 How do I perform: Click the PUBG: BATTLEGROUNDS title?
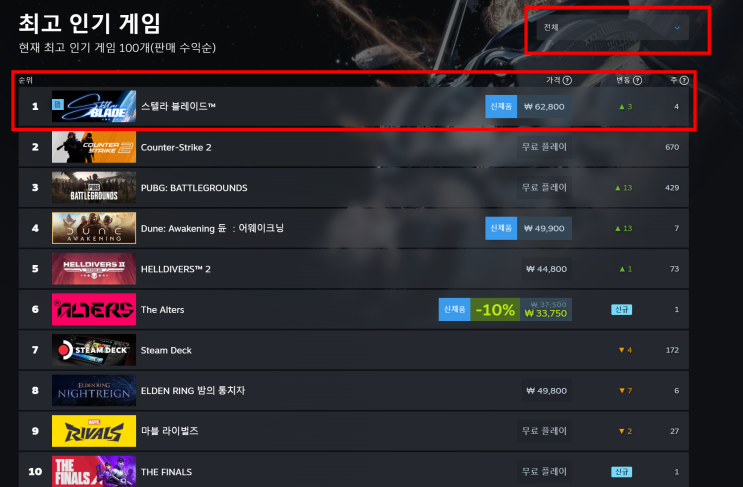tap(194, 188)
